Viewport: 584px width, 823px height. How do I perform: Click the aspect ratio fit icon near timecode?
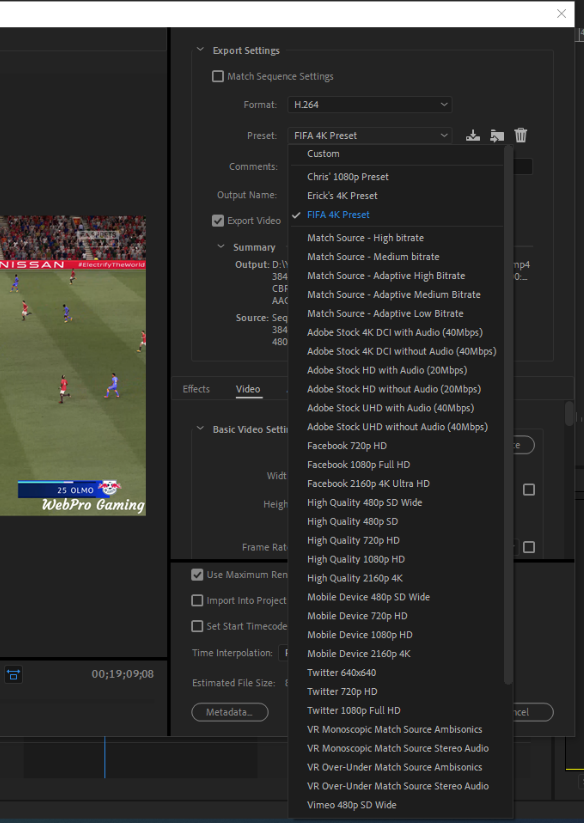click(14, 674)
